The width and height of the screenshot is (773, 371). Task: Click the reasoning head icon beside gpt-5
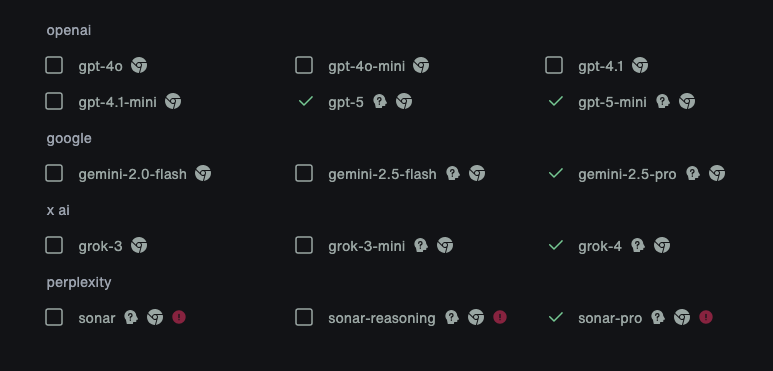380,101
